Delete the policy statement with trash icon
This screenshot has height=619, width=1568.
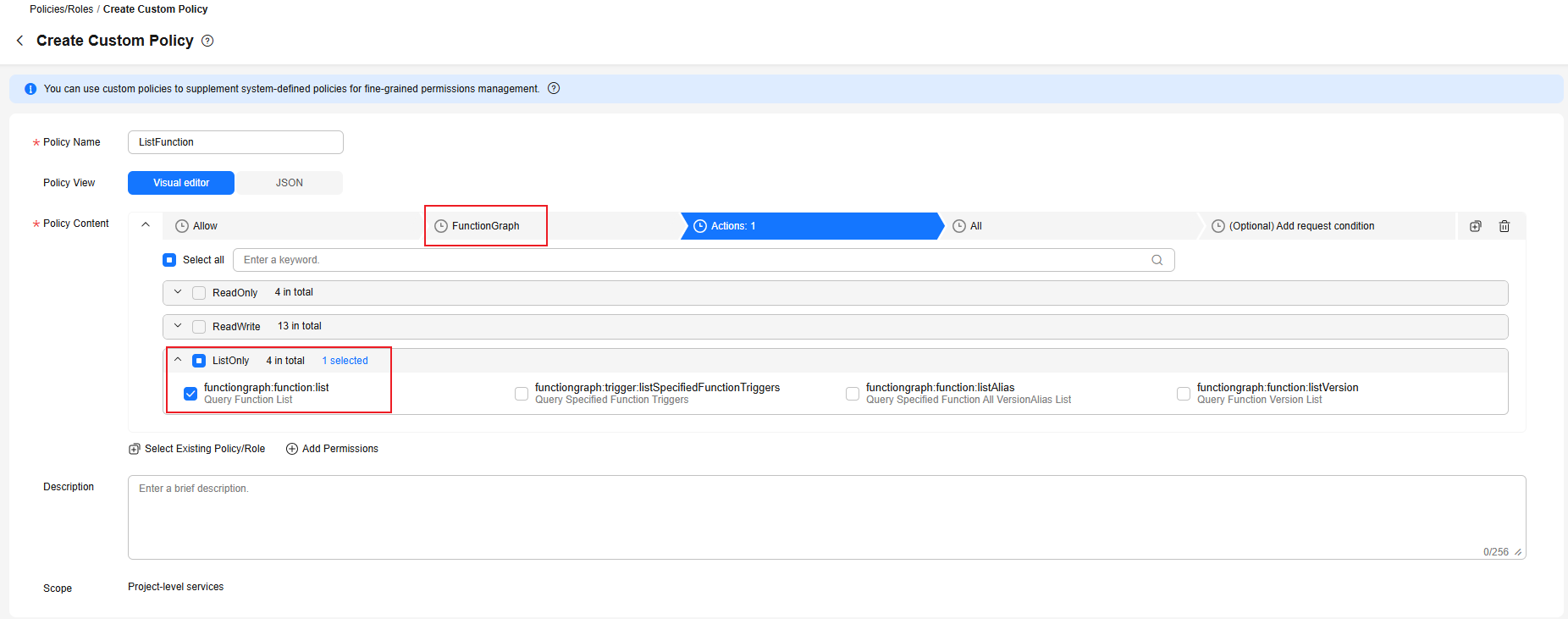tap(1505, 226)
